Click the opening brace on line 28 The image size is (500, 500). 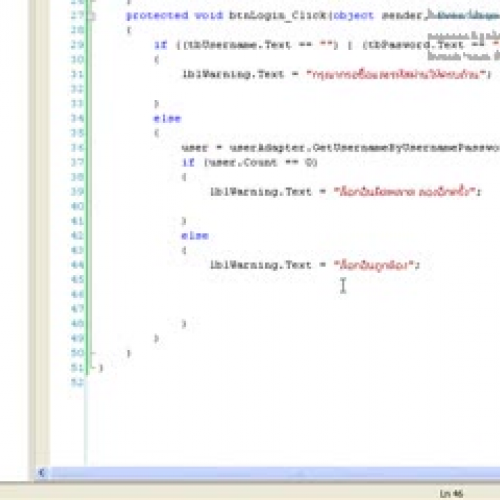coord(129,31)
